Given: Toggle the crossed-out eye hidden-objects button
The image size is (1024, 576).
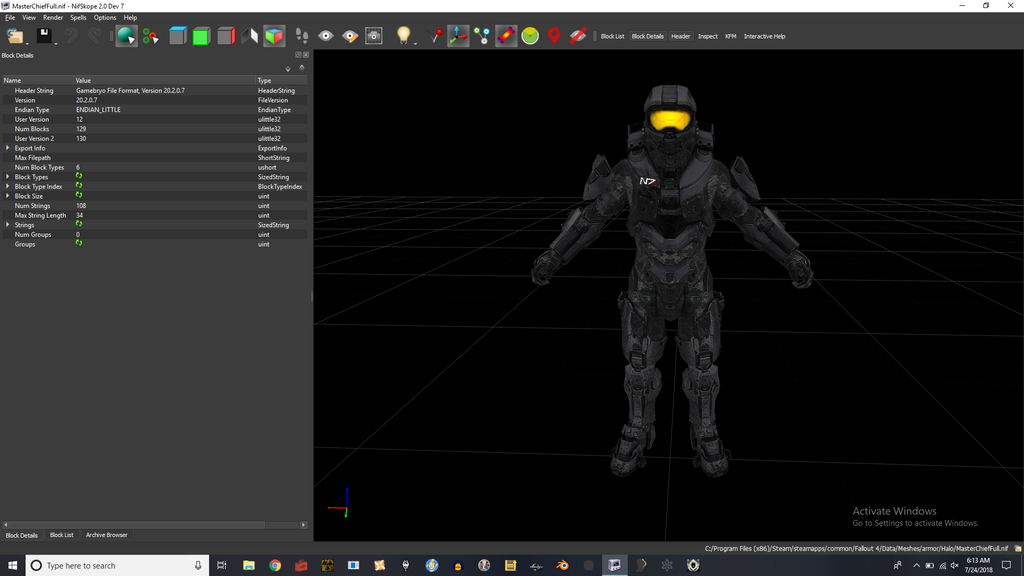Looking at the screenshot, I should coord(577,36).
